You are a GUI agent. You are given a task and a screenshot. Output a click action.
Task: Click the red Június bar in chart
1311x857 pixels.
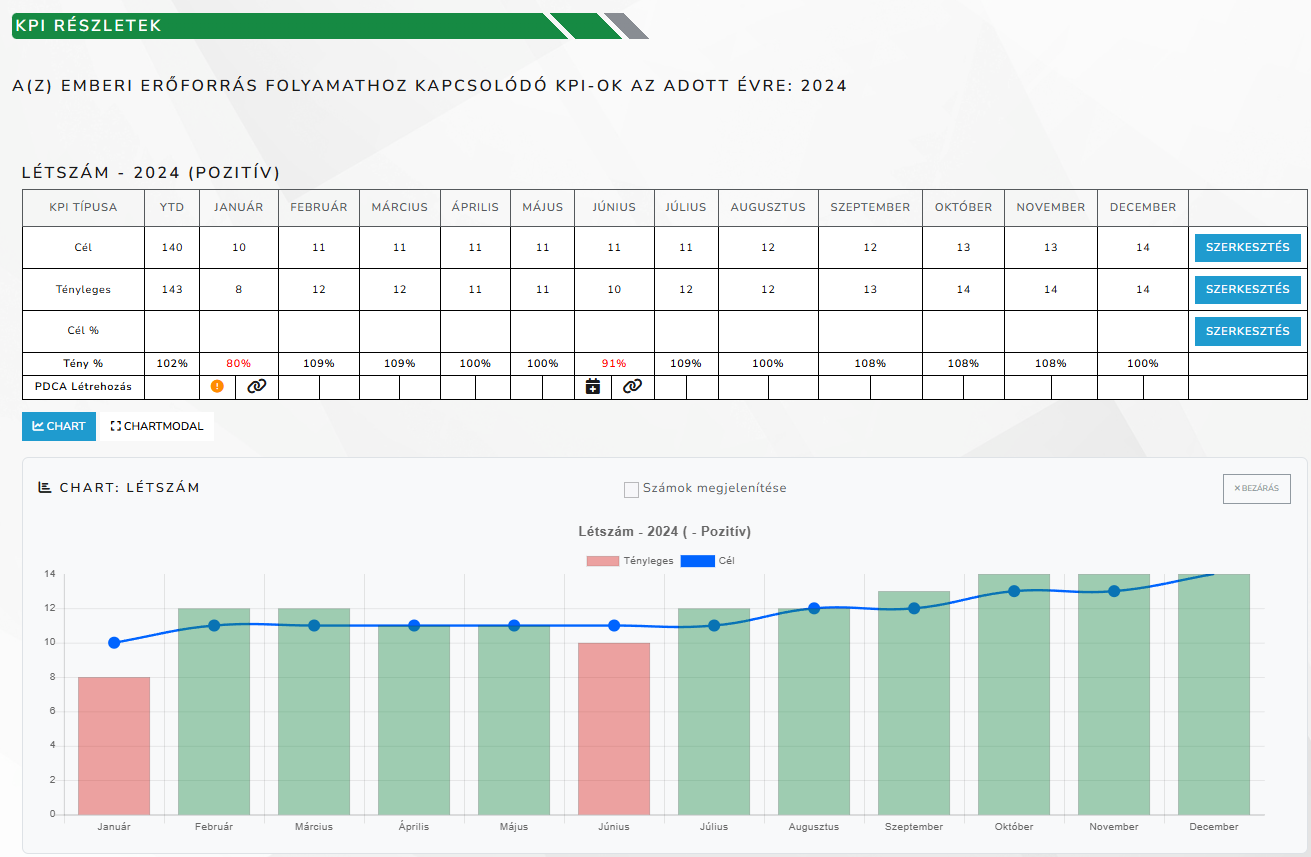coord(614,728)
